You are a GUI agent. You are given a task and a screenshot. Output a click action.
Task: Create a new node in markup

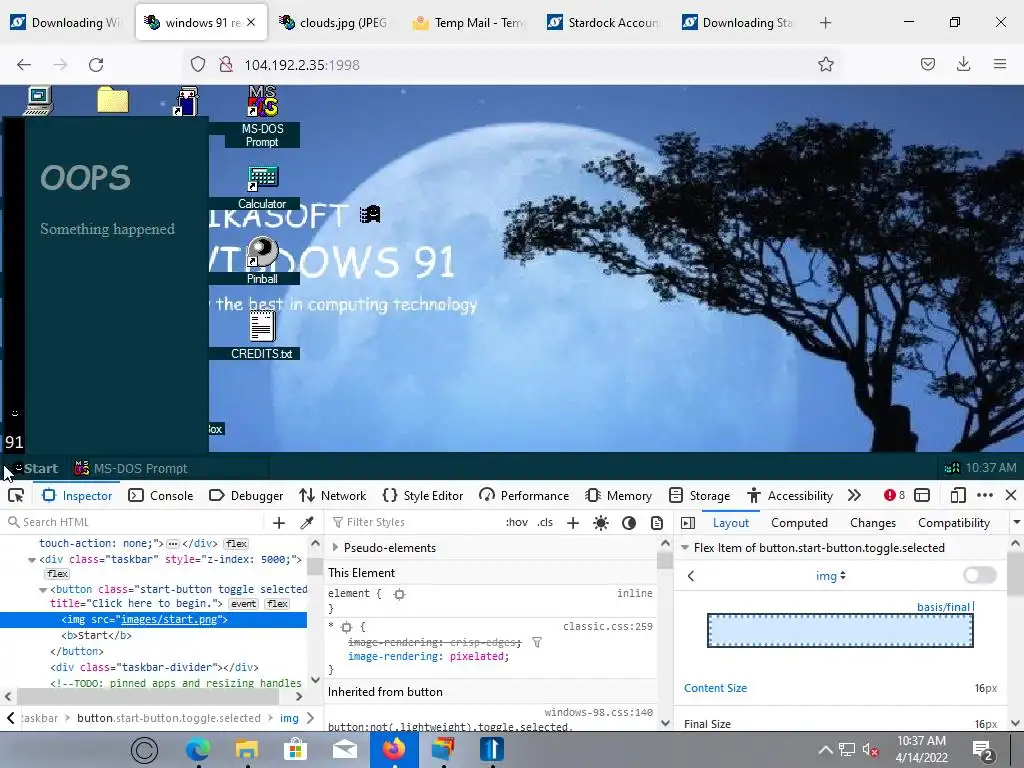279,522
